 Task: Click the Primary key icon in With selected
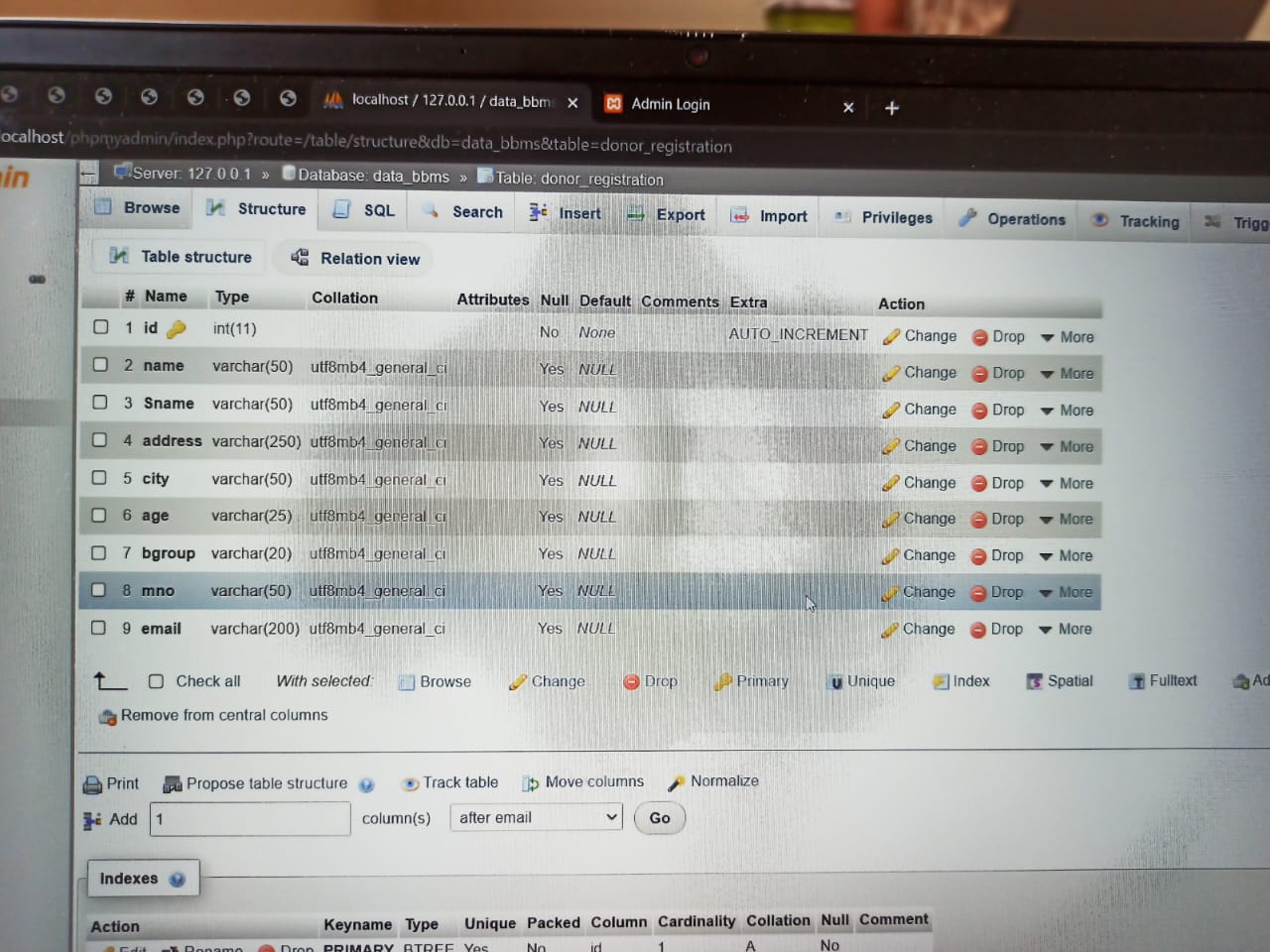pyautogui.click(x=723, y=681)
